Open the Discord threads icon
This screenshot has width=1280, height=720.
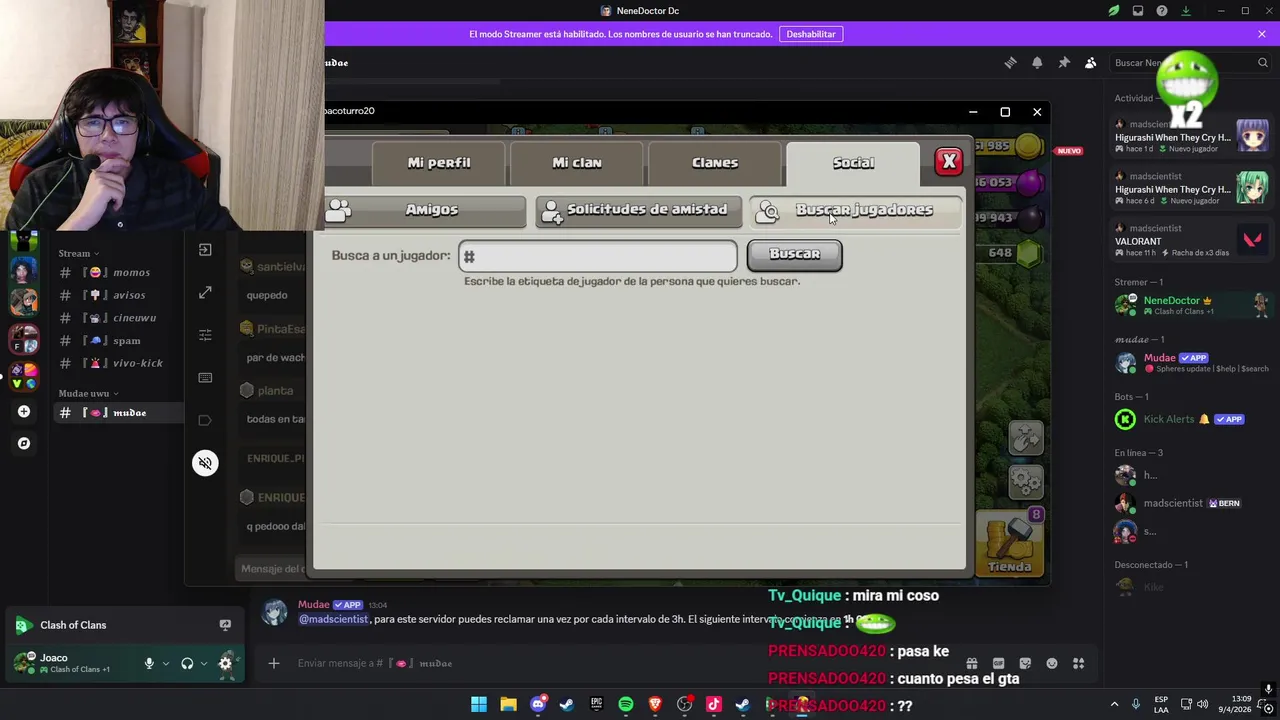1010,63
